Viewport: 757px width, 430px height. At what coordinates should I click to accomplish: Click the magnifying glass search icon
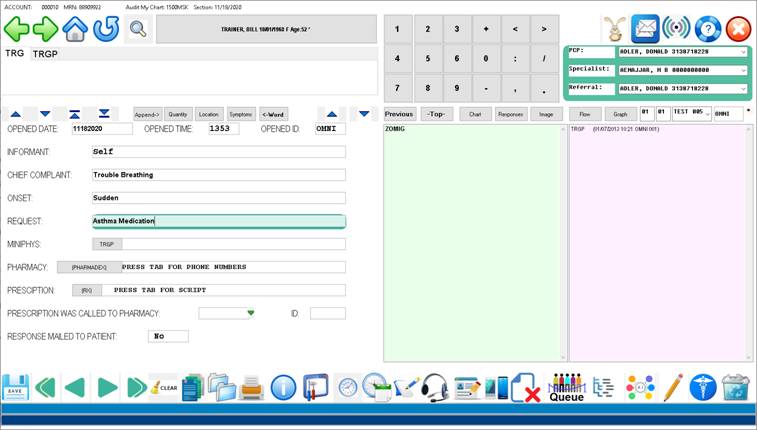click(x=137, y=28)
